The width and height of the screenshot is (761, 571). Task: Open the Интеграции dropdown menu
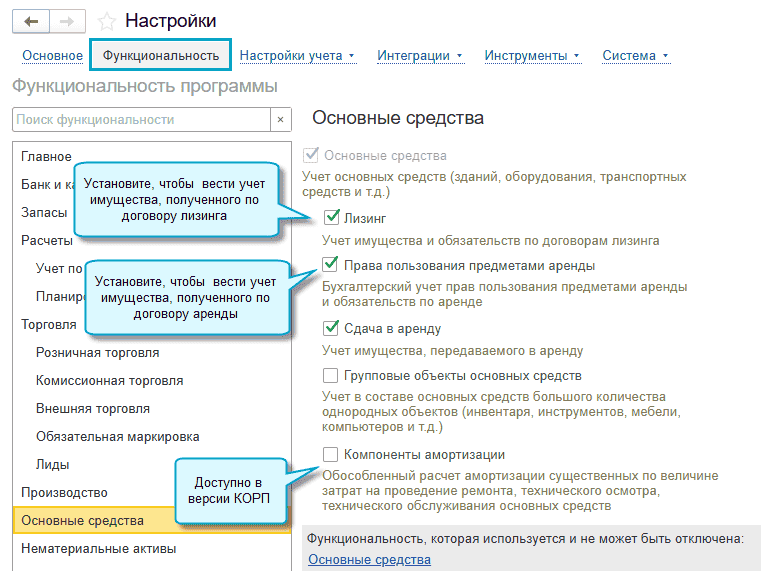click(420, 56)
